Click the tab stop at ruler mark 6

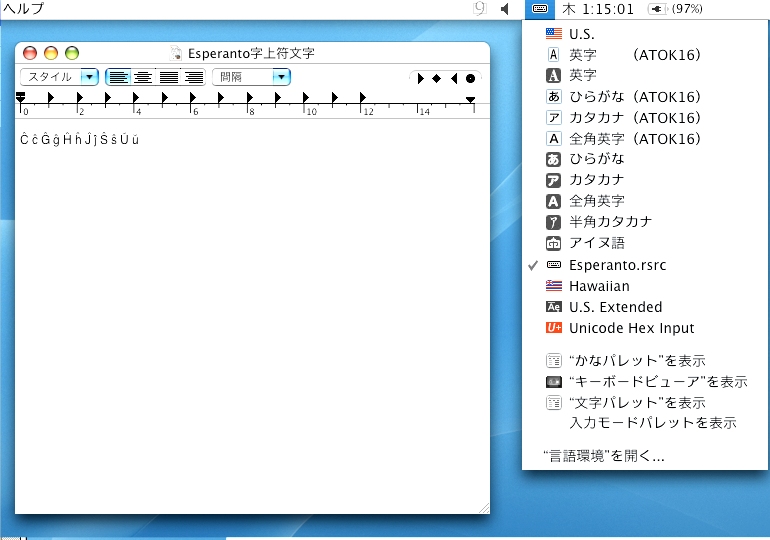point(193,97)
